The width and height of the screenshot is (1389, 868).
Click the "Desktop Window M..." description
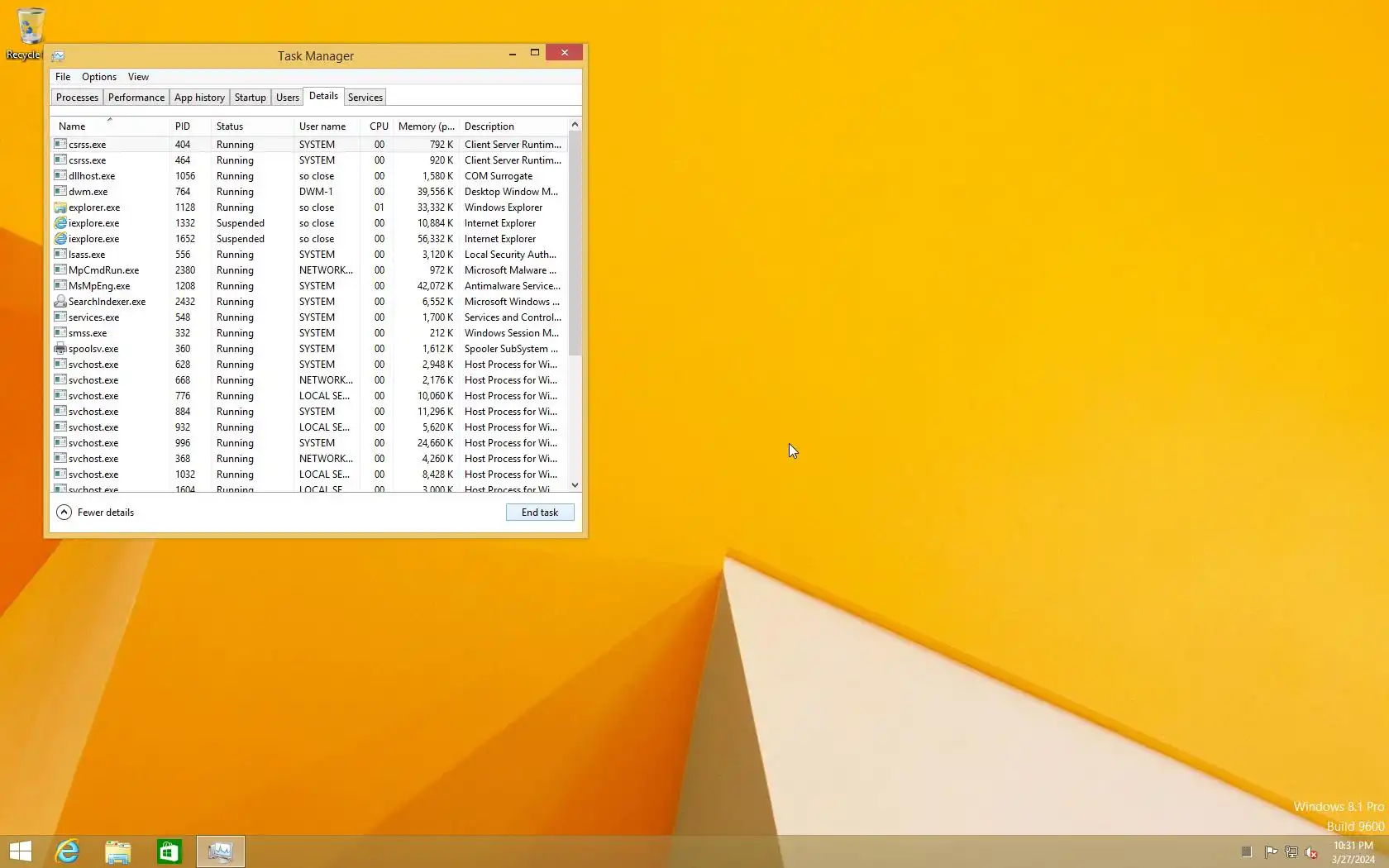(511, 192)
